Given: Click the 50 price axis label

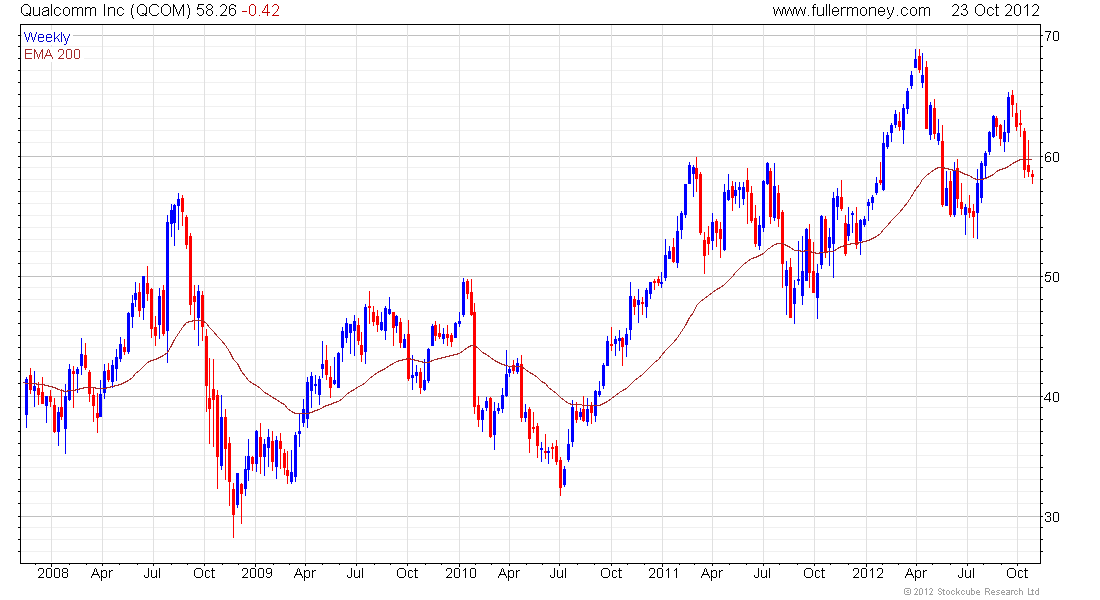Looking at the screenshot, I should pos(1052,276).
